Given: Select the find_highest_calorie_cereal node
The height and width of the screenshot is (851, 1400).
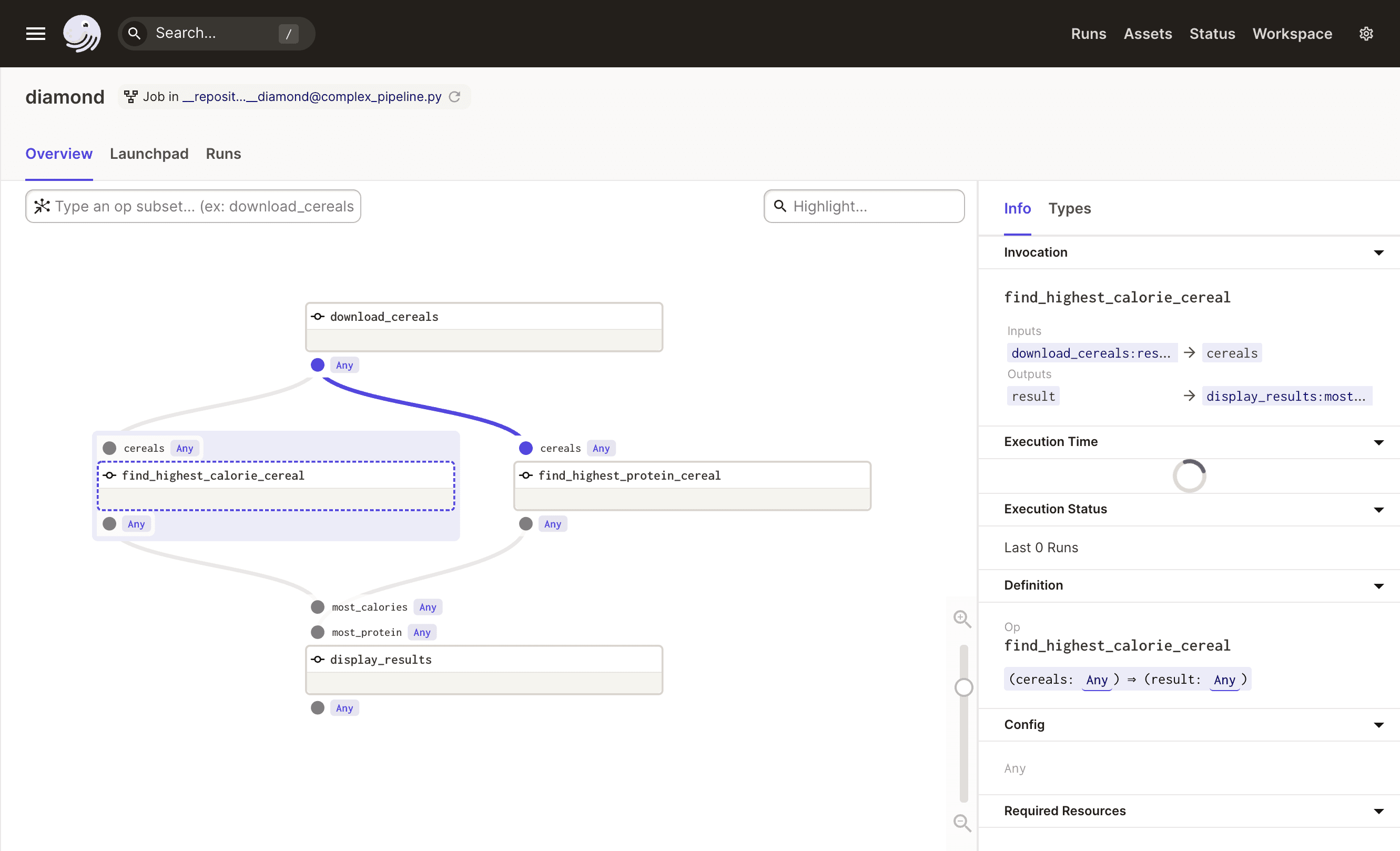Looking at the screenshot, I should tap(276, 485).
